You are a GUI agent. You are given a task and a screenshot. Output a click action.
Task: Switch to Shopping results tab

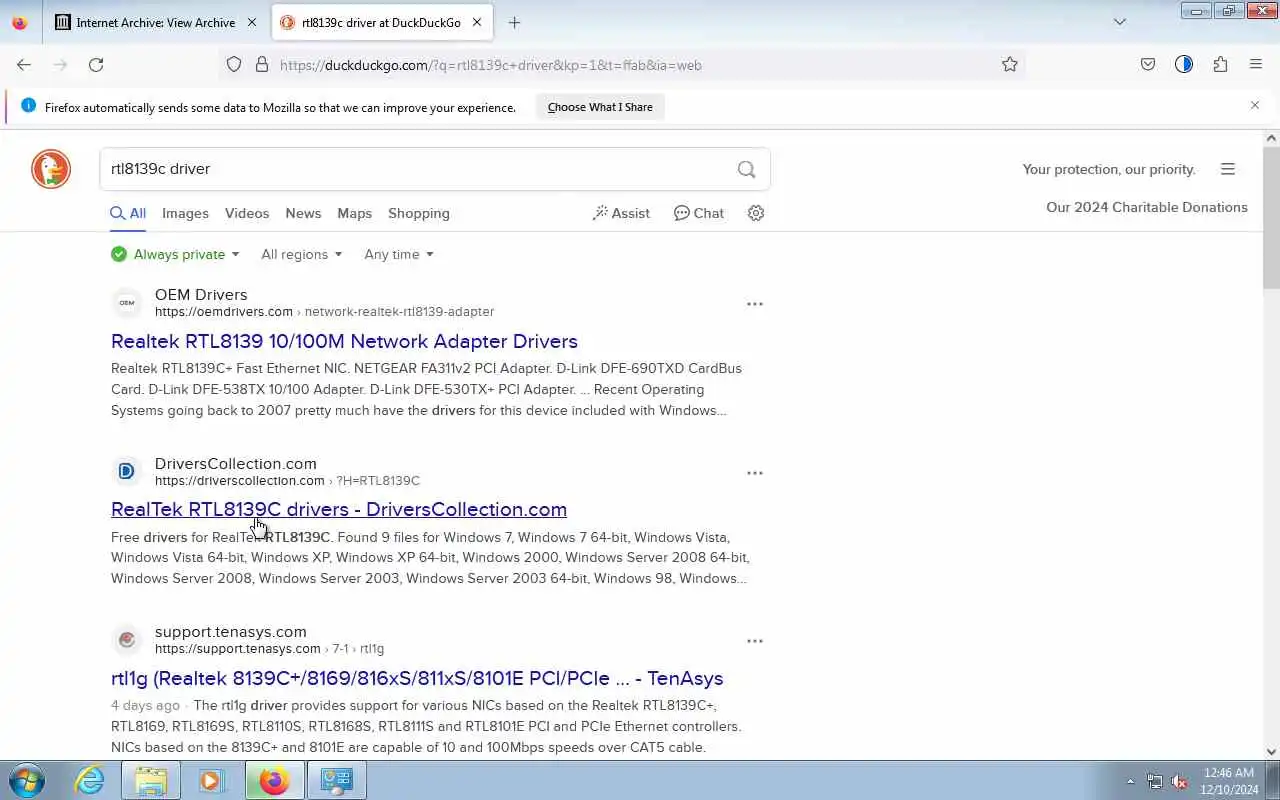click(x=419, y=213)
